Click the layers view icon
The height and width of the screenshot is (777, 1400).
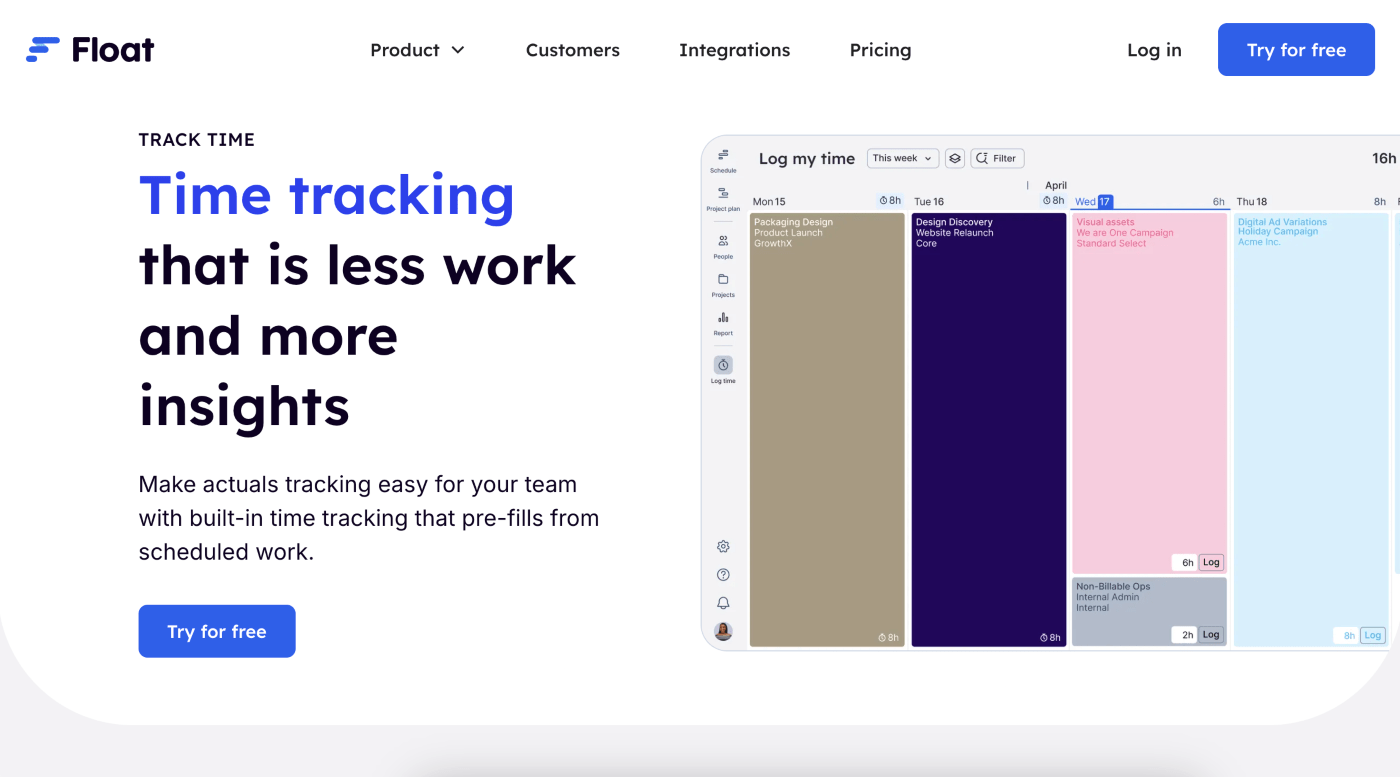point(955,158)
